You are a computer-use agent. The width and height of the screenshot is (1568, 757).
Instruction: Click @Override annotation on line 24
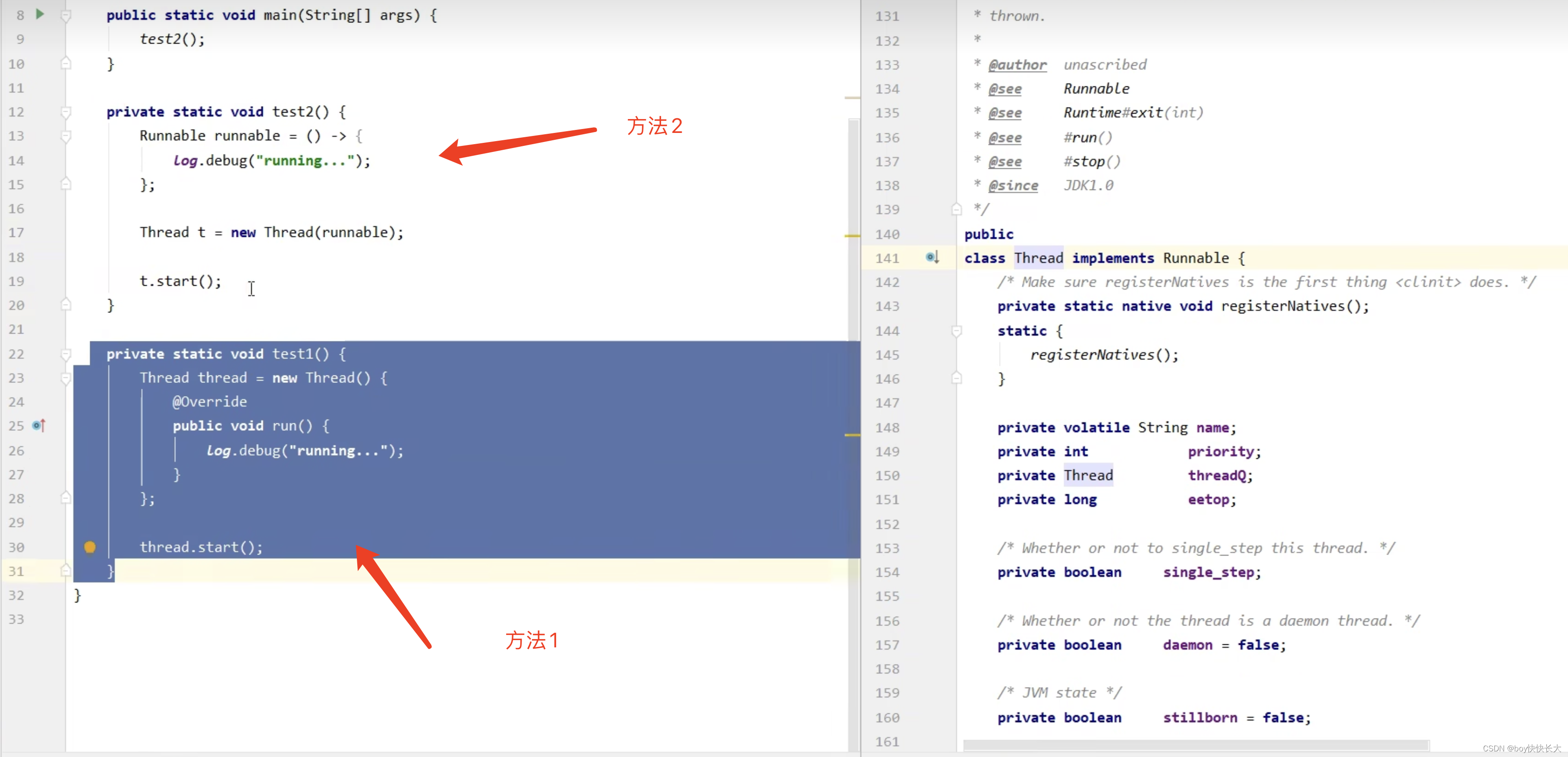(x=209, y=402)
